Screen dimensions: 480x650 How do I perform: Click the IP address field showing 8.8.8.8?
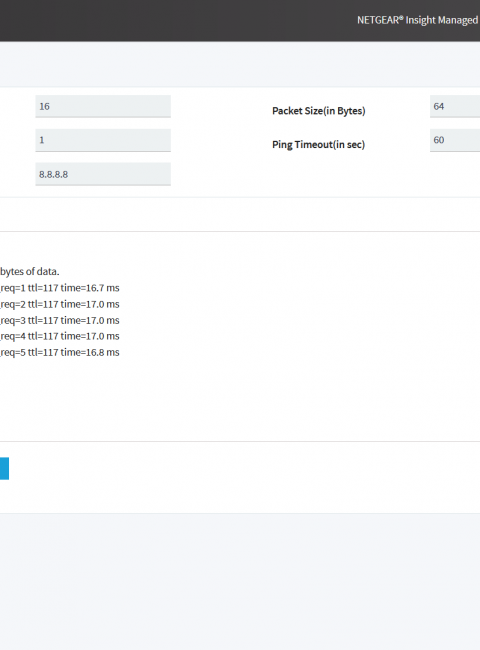[103, 174]
